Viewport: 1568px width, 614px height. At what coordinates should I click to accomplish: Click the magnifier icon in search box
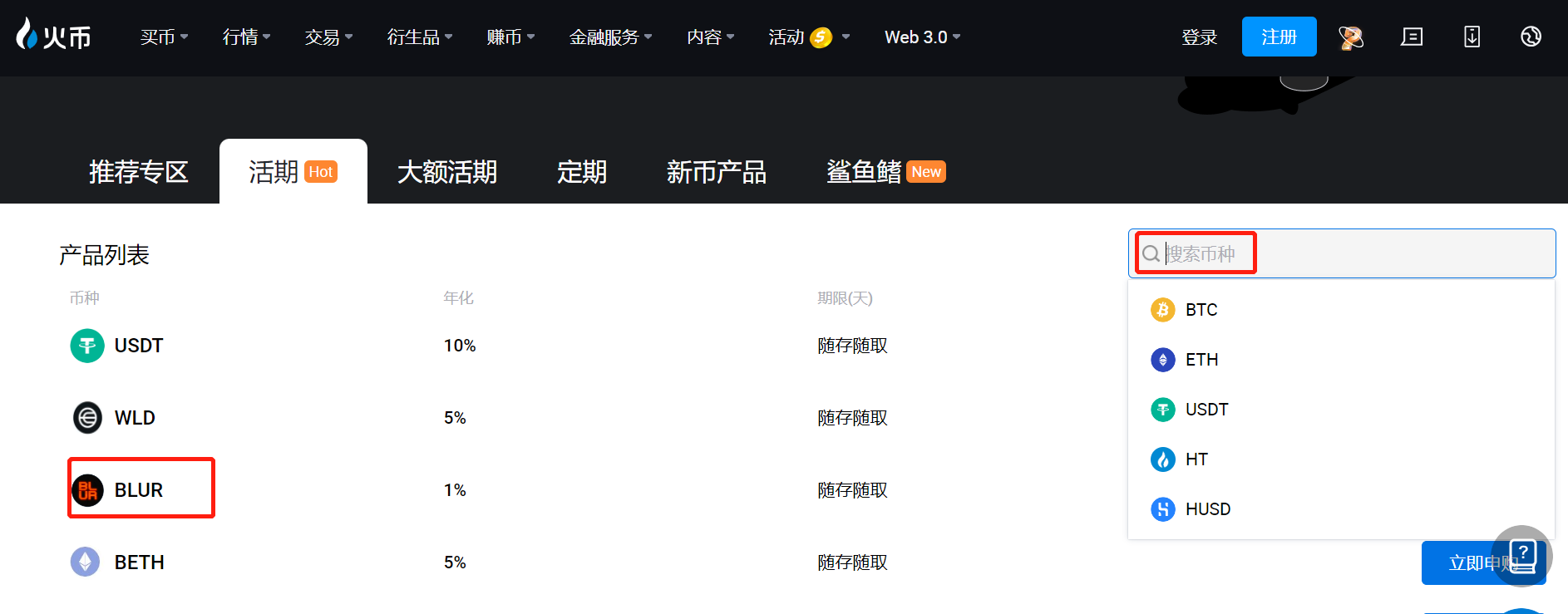click(1151, 253)
